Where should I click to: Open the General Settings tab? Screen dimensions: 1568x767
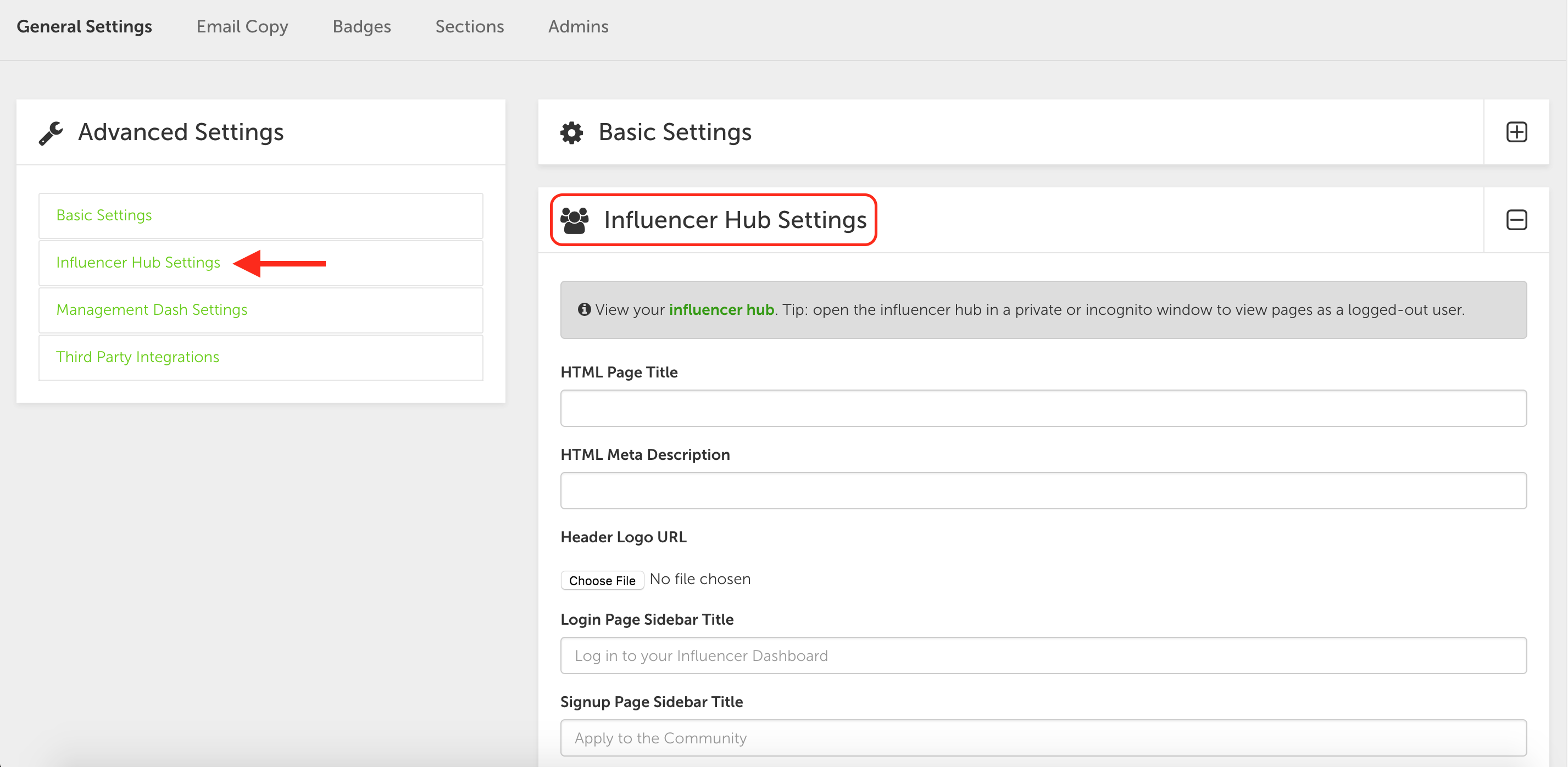(x=84, y=27)
